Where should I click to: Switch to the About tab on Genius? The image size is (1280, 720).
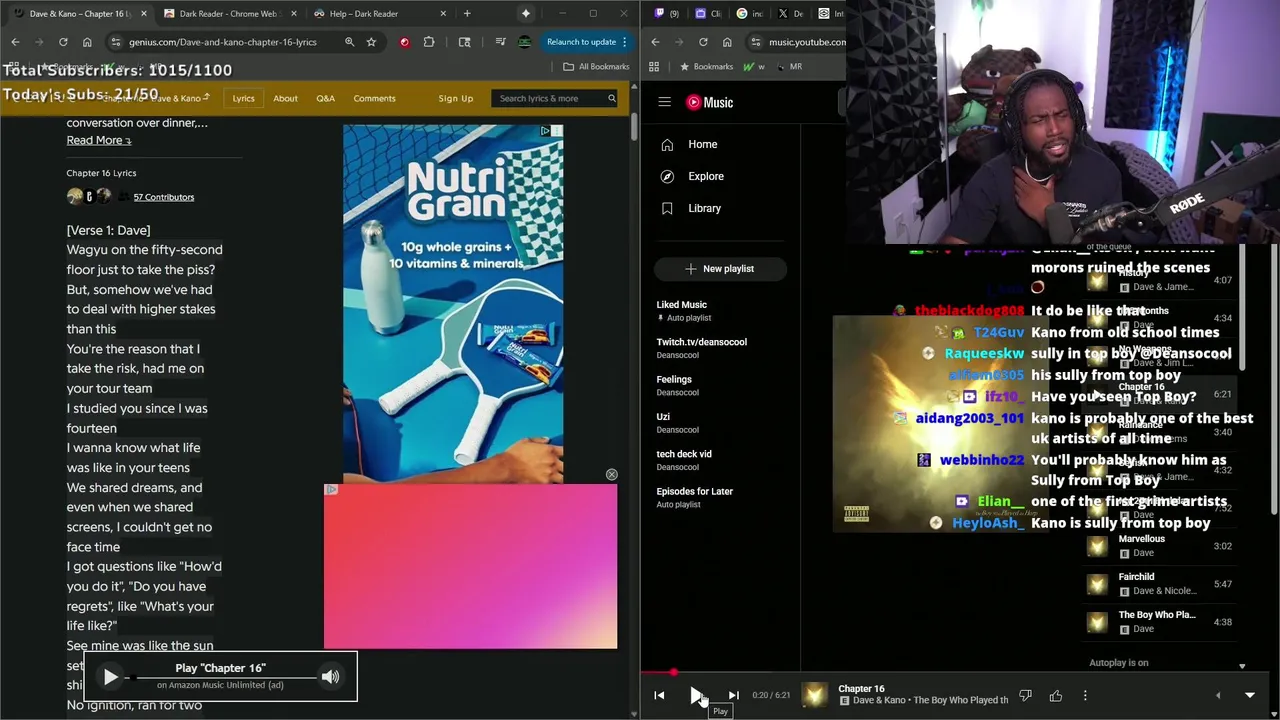(285, 98)
